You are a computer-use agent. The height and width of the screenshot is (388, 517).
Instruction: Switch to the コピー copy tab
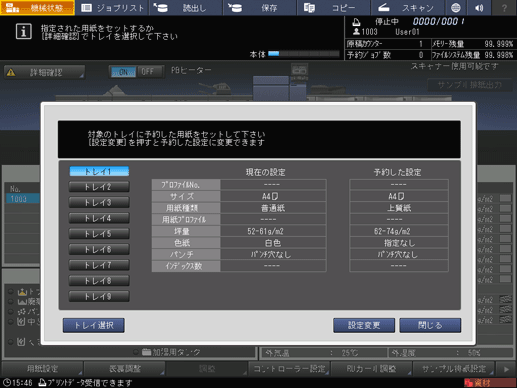click(334, 8)
